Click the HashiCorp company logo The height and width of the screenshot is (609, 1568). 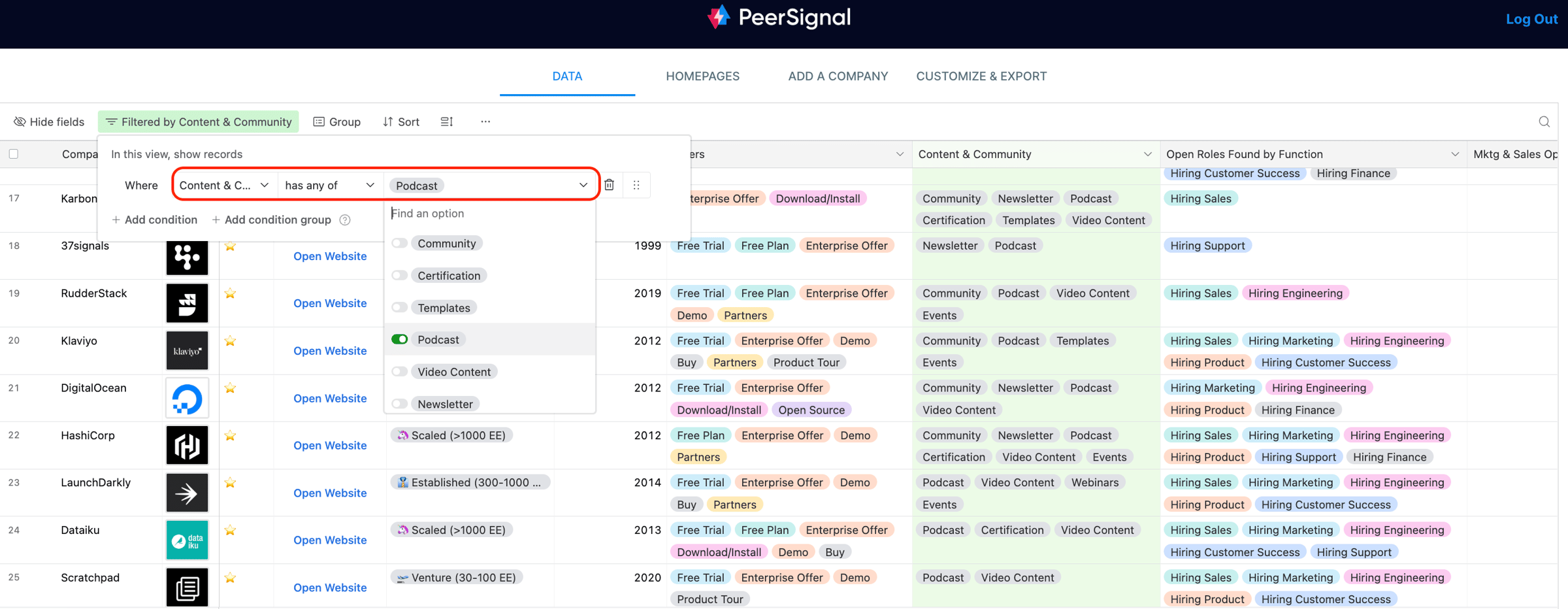pyautogui.click(x=187, y=446)
